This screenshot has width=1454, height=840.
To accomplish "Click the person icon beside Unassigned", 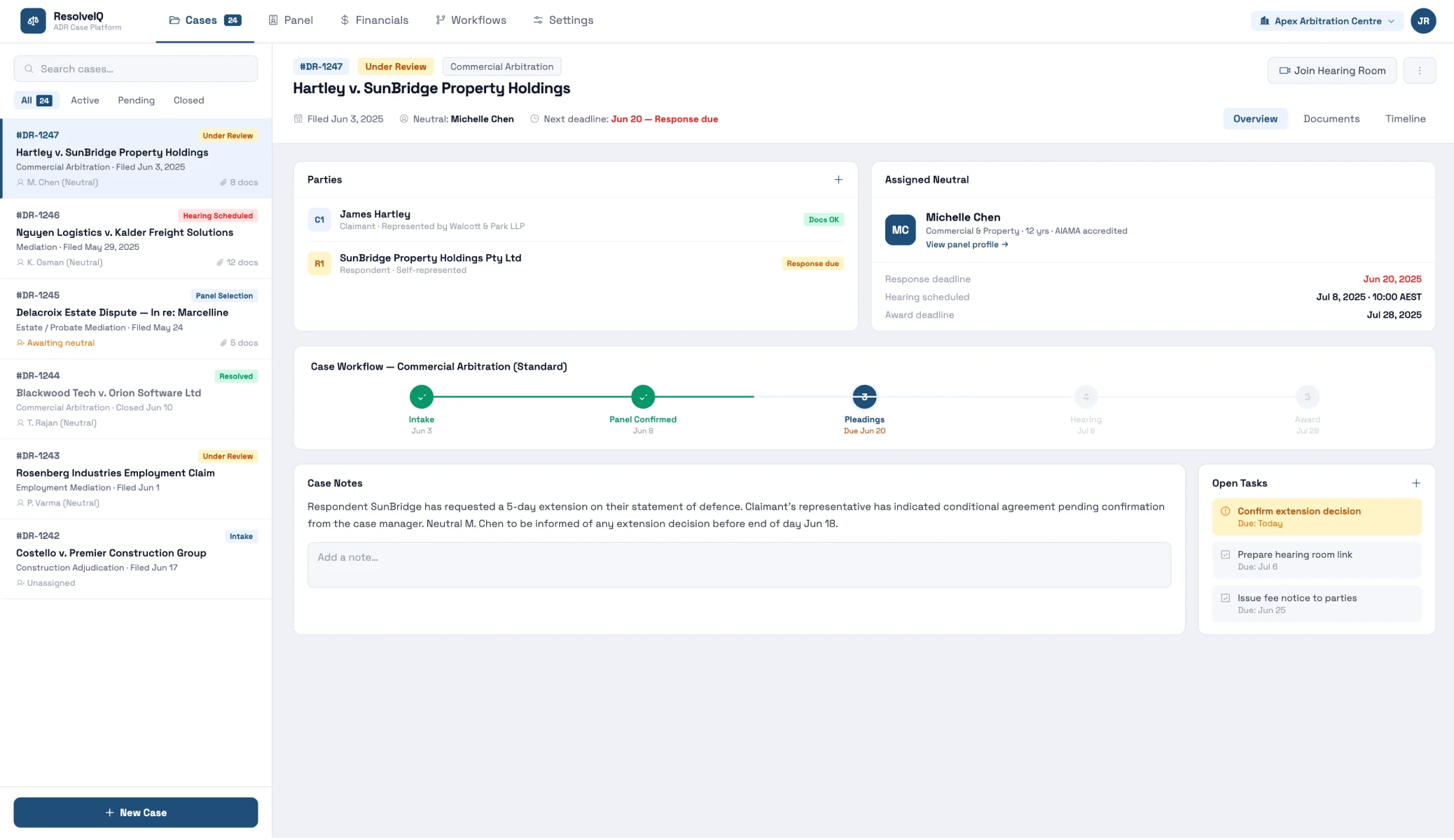I will [x=20, y=583].
